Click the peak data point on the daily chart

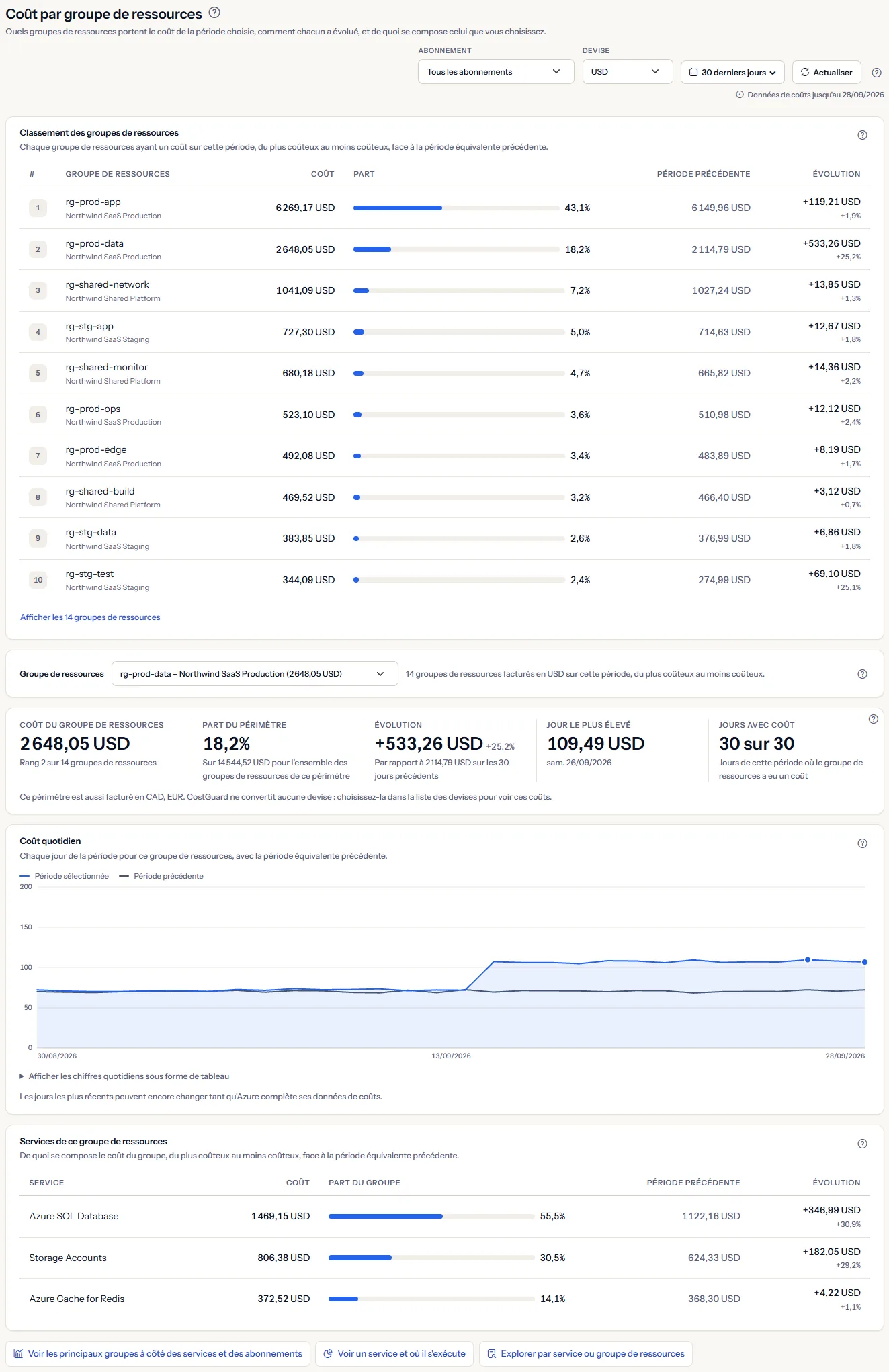(x=808, y=960)
